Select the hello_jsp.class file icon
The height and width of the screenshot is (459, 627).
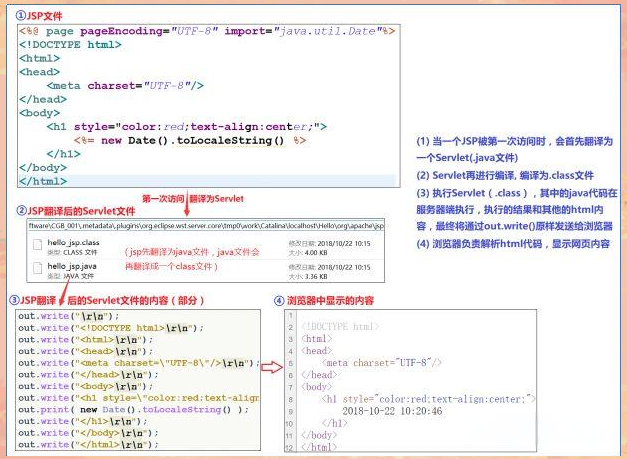point(38,244)
